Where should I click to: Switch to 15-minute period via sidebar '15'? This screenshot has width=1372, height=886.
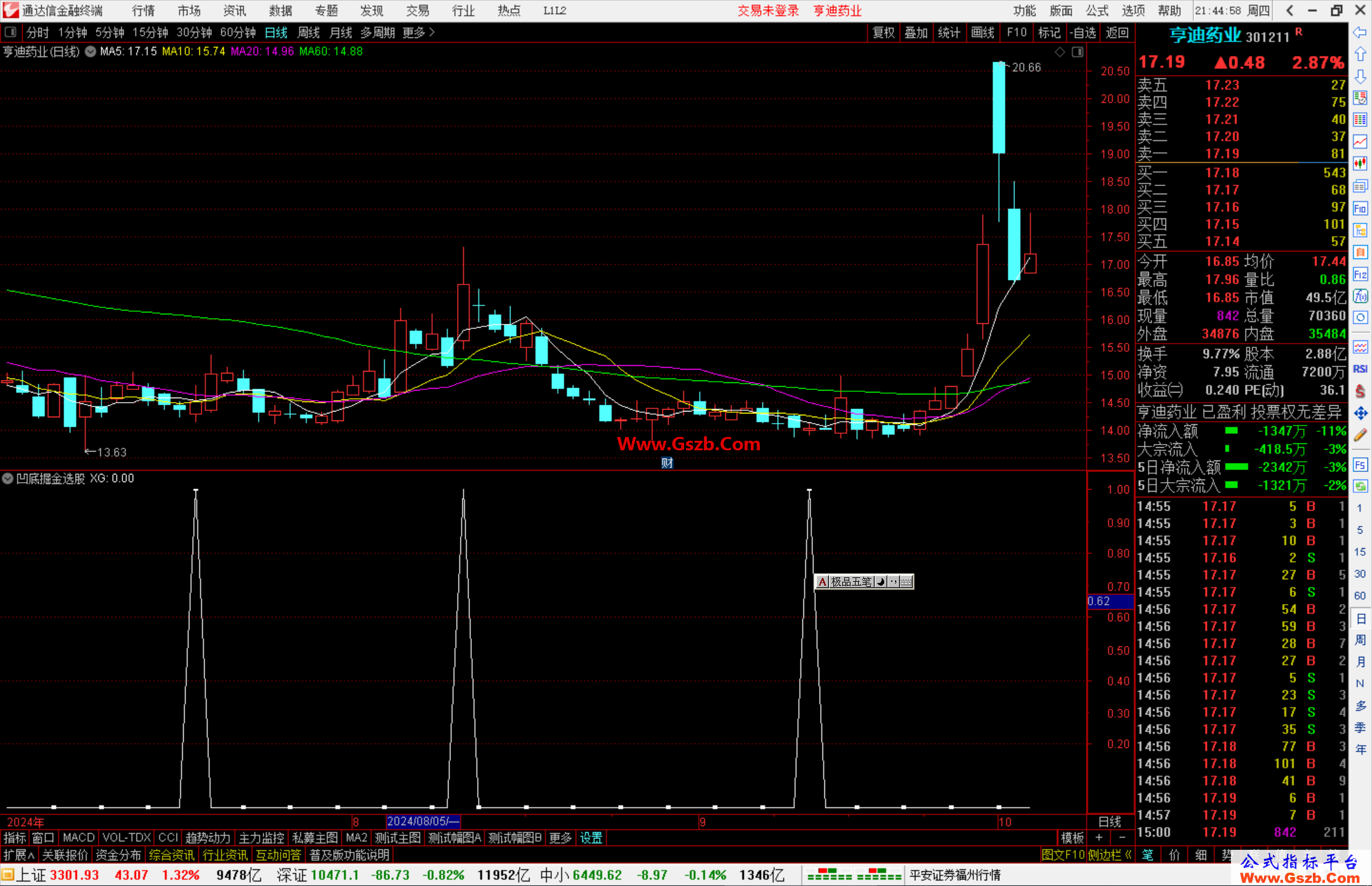[1359, 551]
